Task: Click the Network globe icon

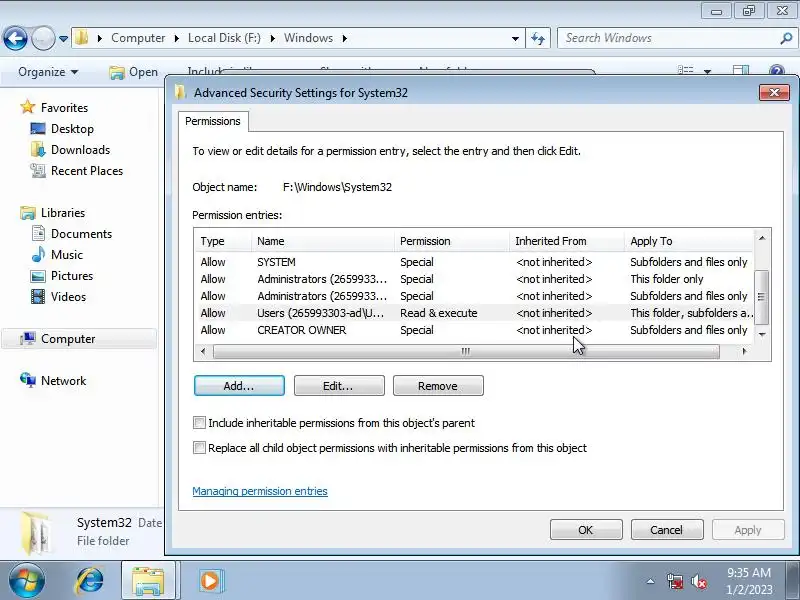Action: click(x=28, y=380)
